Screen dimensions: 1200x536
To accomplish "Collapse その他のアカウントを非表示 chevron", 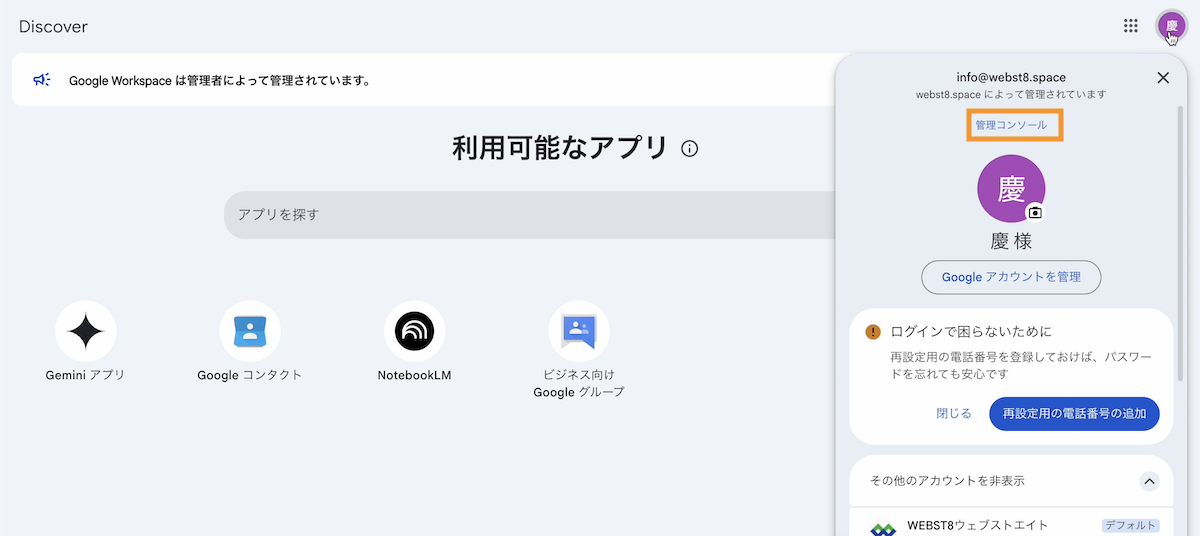I will click(x=1149, y=481).
